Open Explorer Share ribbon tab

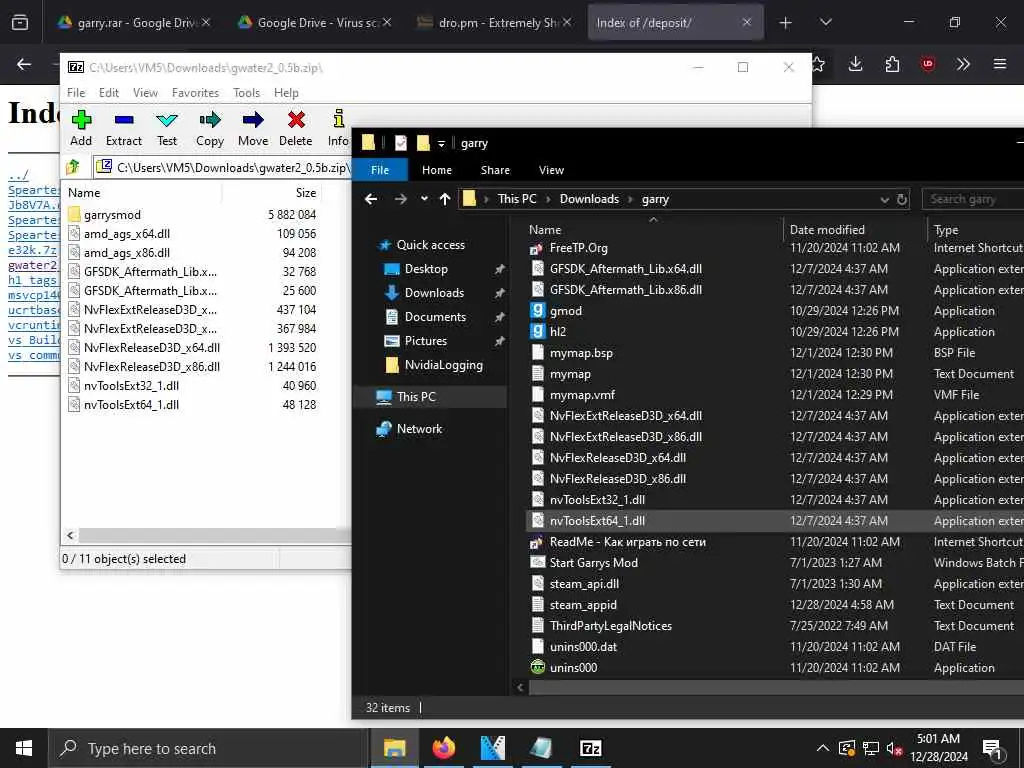pos(495,170)
